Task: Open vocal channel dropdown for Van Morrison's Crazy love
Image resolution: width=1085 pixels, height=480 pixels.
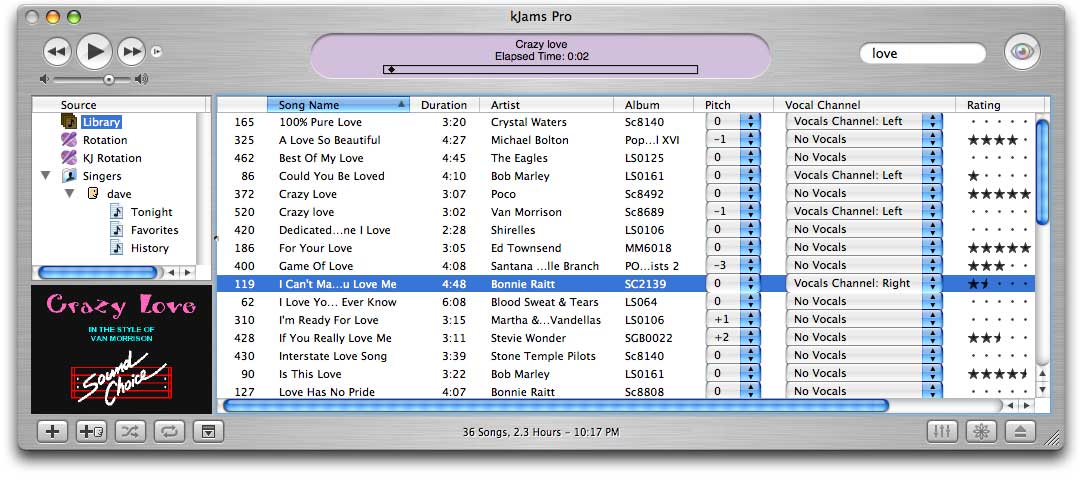Action: [x=864, y=212]
